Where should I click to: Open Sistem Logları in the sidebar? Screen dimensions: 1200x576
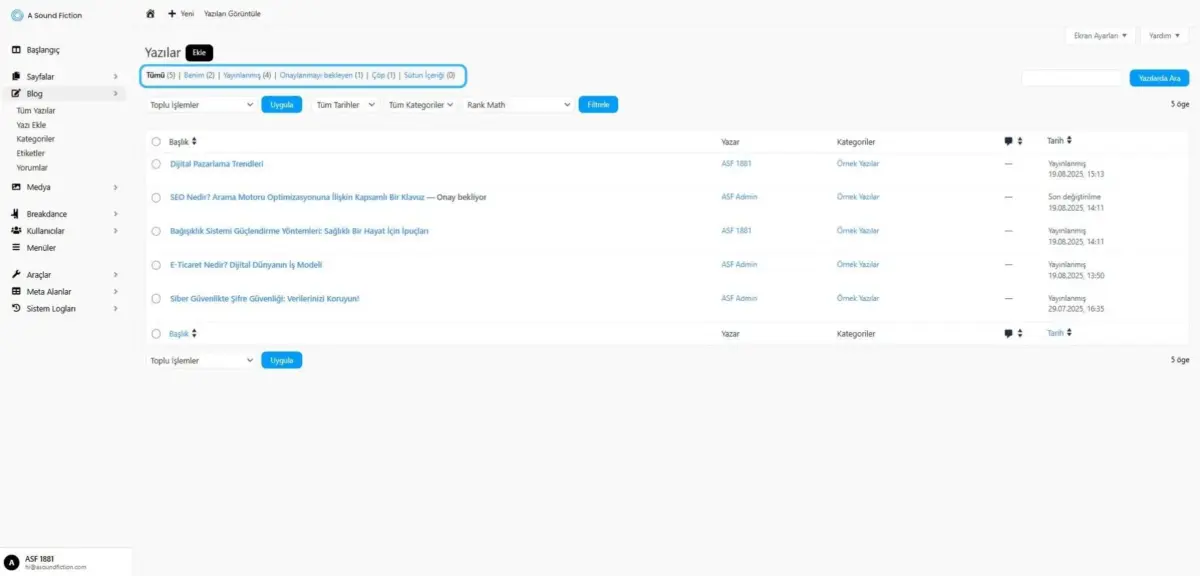pyautogui.click(x=50, y=308)
